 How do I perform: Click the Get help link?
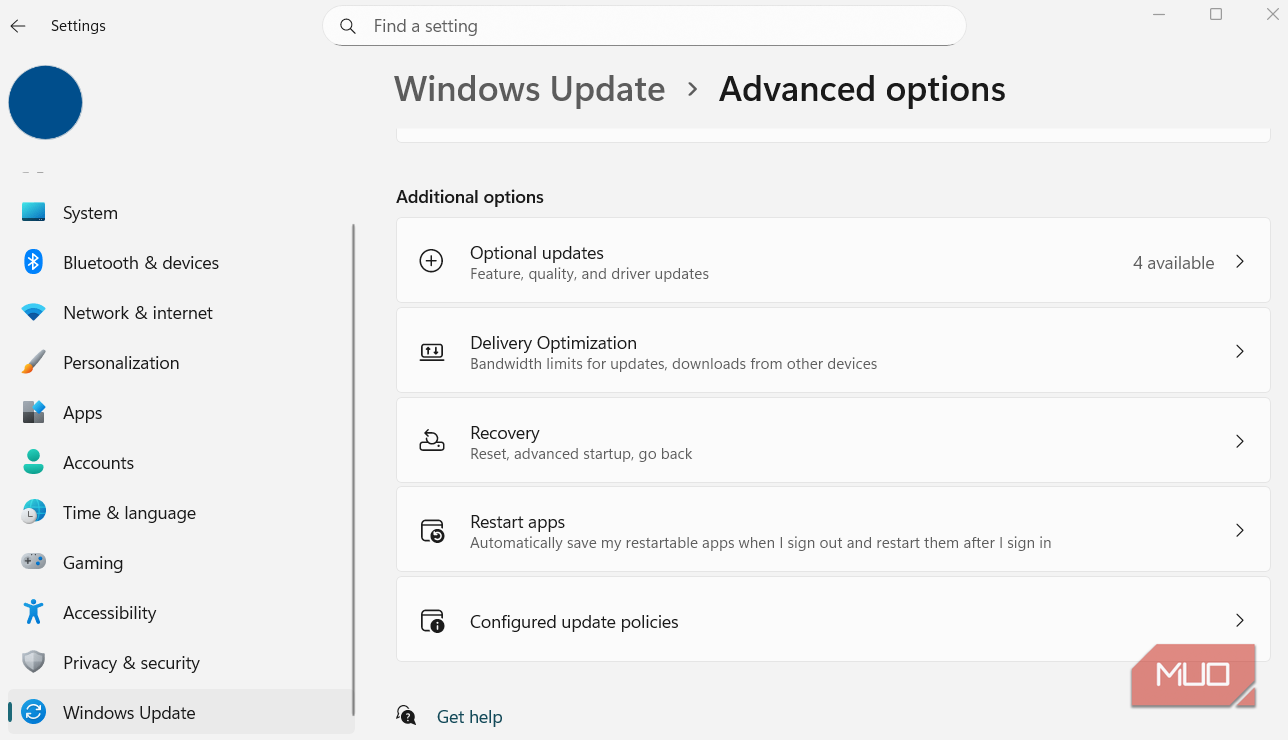click(x=469, y=717)
